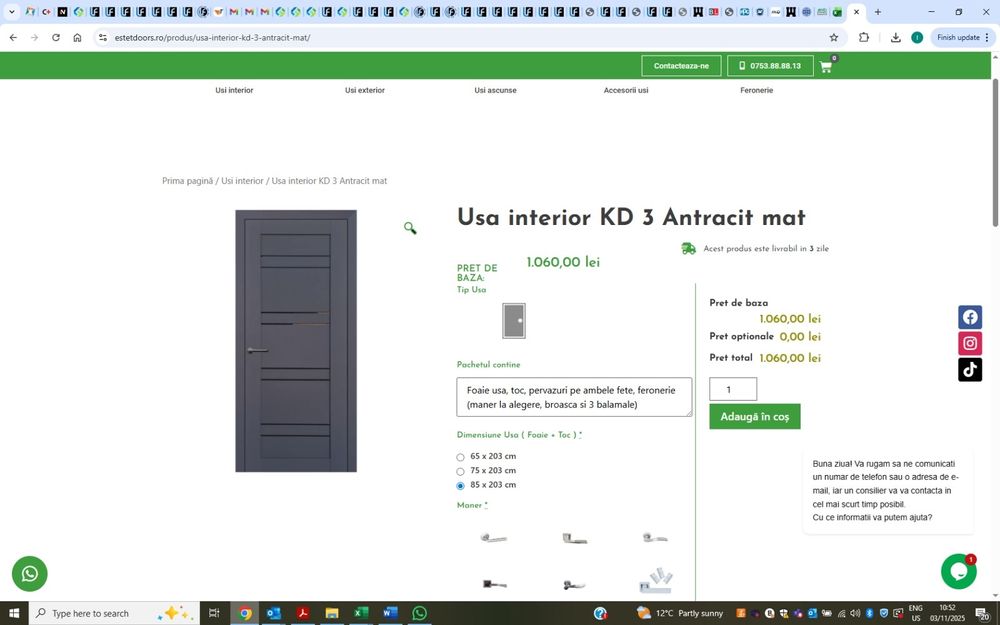Click the page vertical scrollbar

tap(995, 152)
